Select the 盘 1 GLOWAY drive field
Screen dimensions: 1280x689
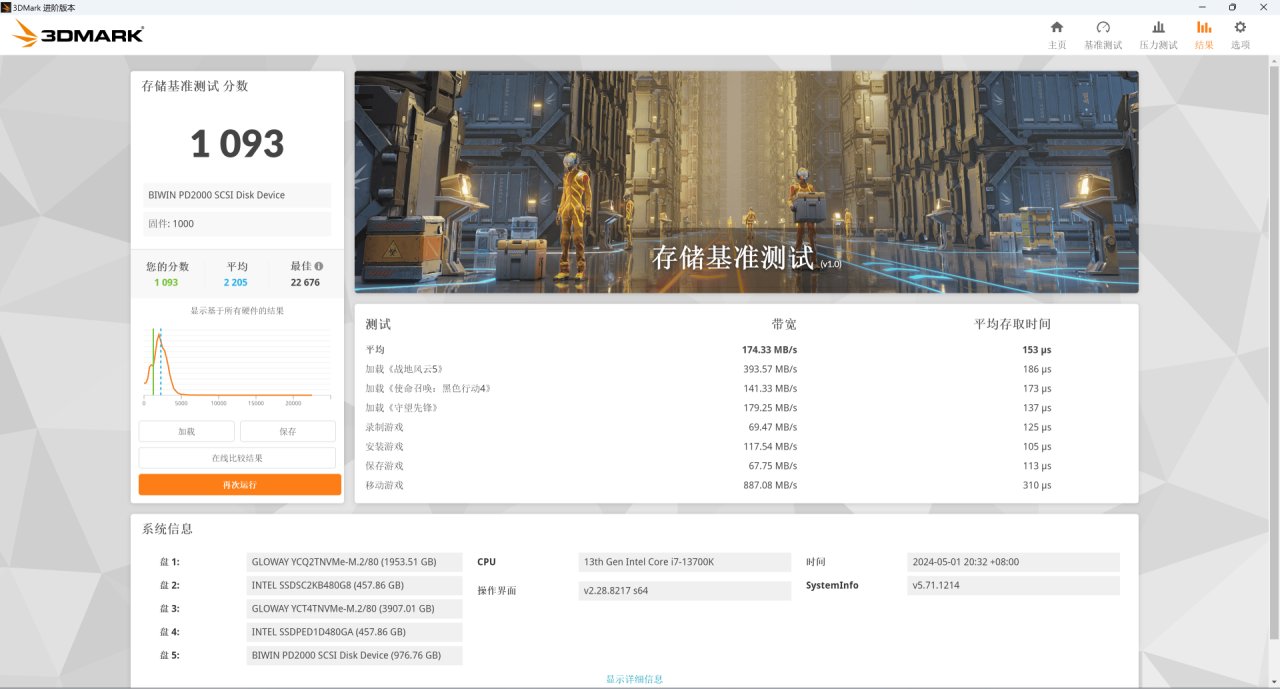[354, 561]
